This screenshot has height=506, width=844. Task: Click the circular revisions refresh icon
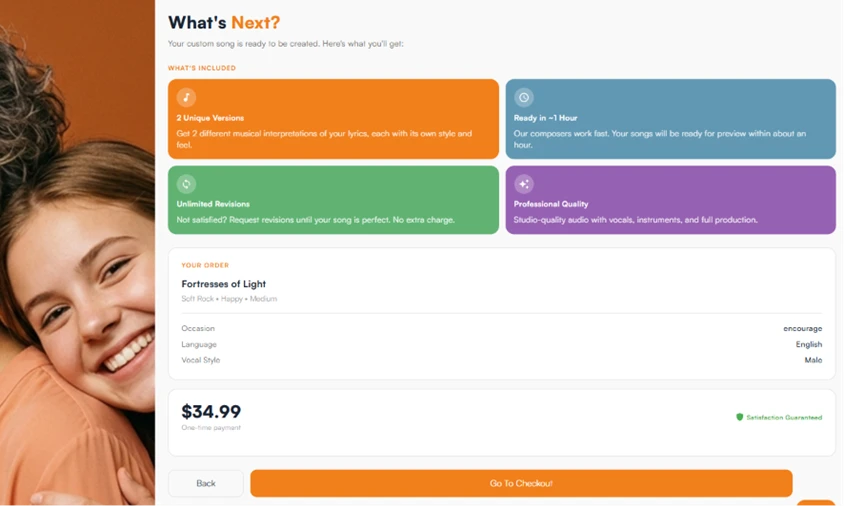[x=186, y=184]
